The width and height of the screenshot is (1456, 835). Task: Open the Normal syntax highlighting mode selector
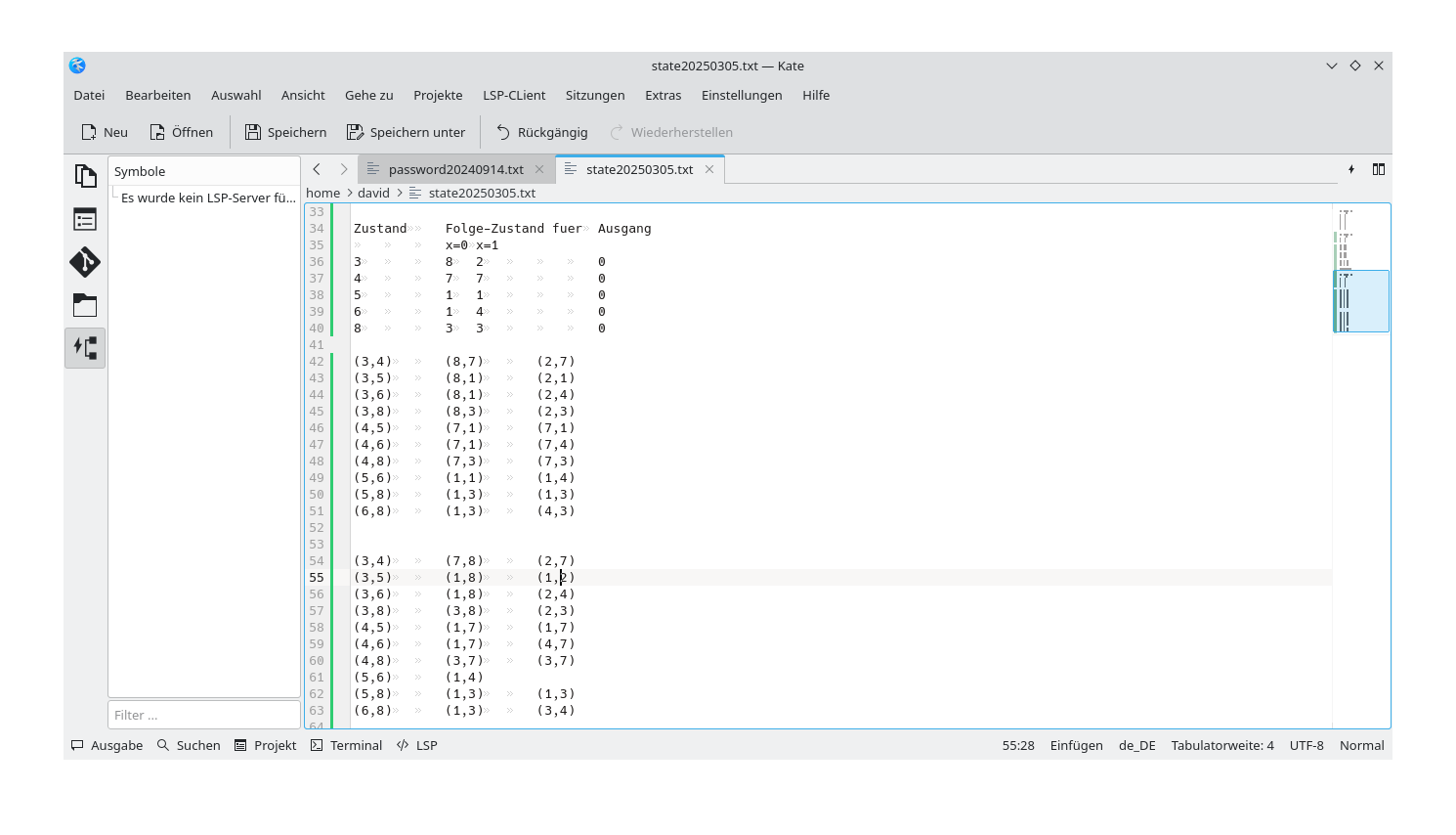coord(1361,745)
